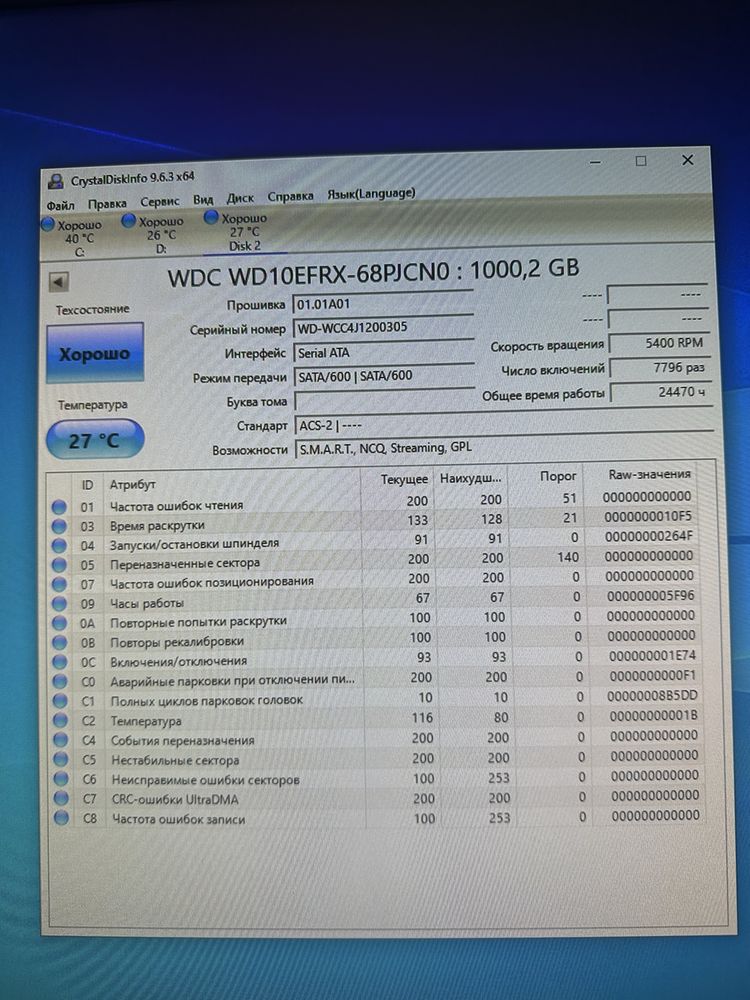Screen dimensions: 750x1000
Task: Select the C: disk tab at 40 °C
Action: tap(72, 239)
